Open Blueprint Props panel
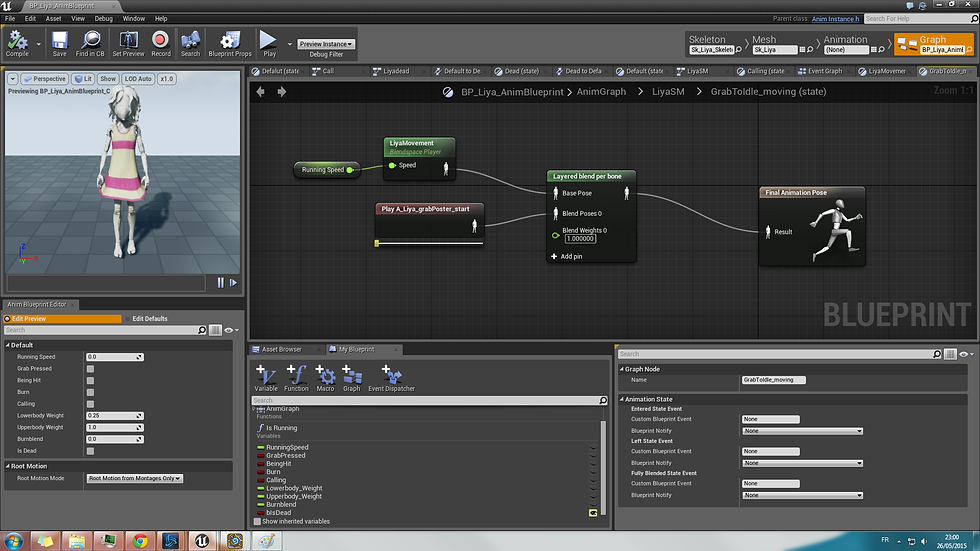 (x=230, y=44)
